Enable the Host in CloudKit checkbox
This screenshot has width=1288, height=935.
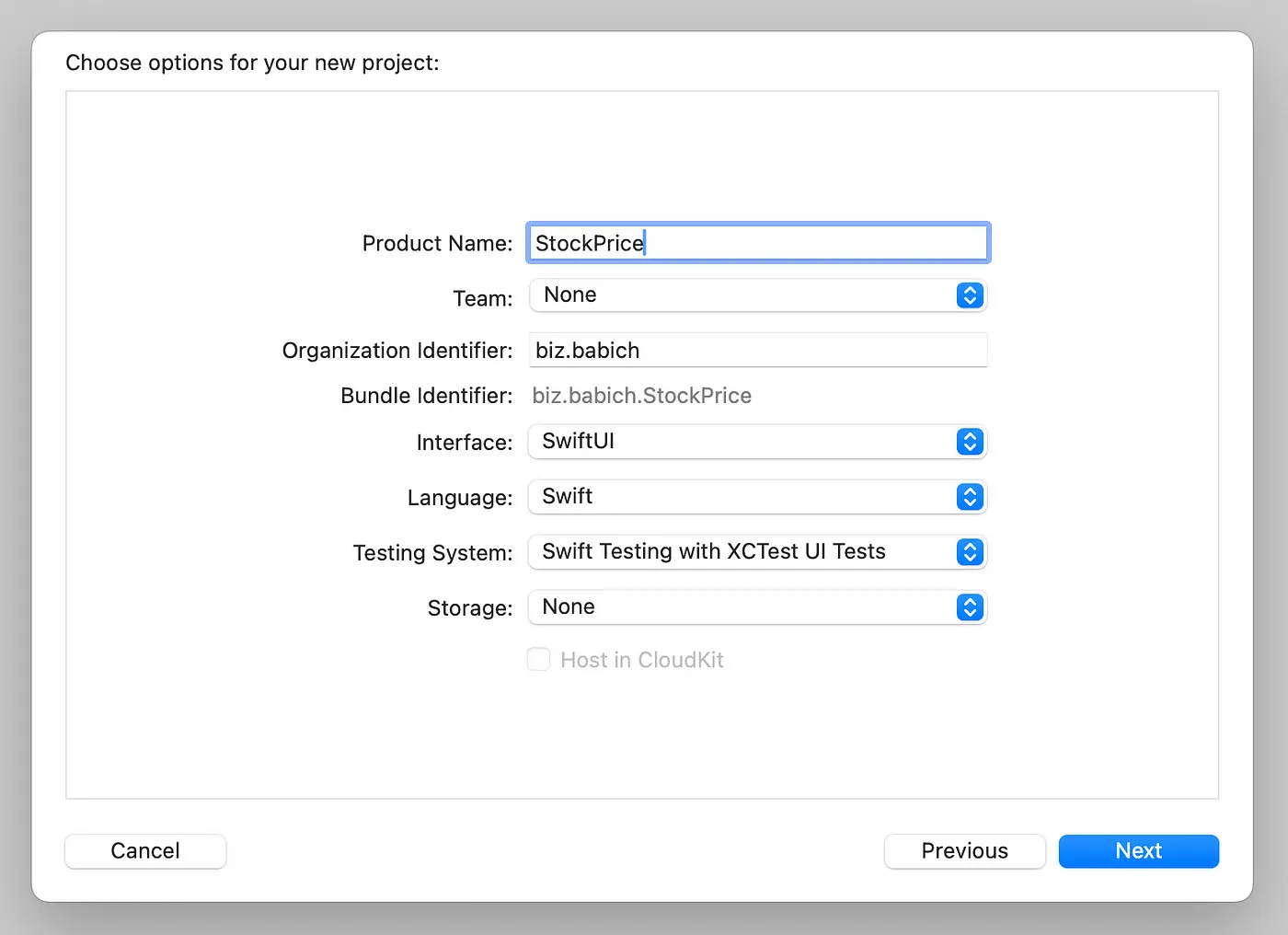(538, 660)
